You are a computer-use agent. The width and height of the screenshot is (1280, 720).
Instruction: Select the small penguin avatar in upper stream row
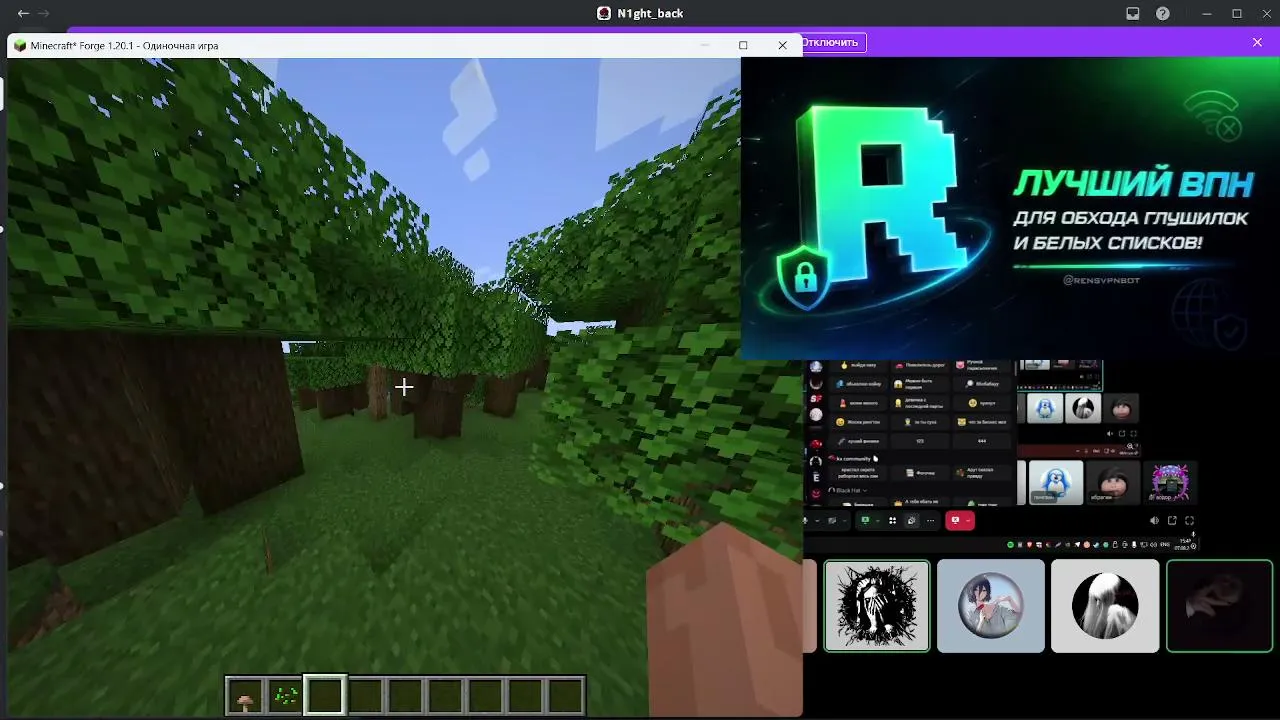(x=1045, y=408)
